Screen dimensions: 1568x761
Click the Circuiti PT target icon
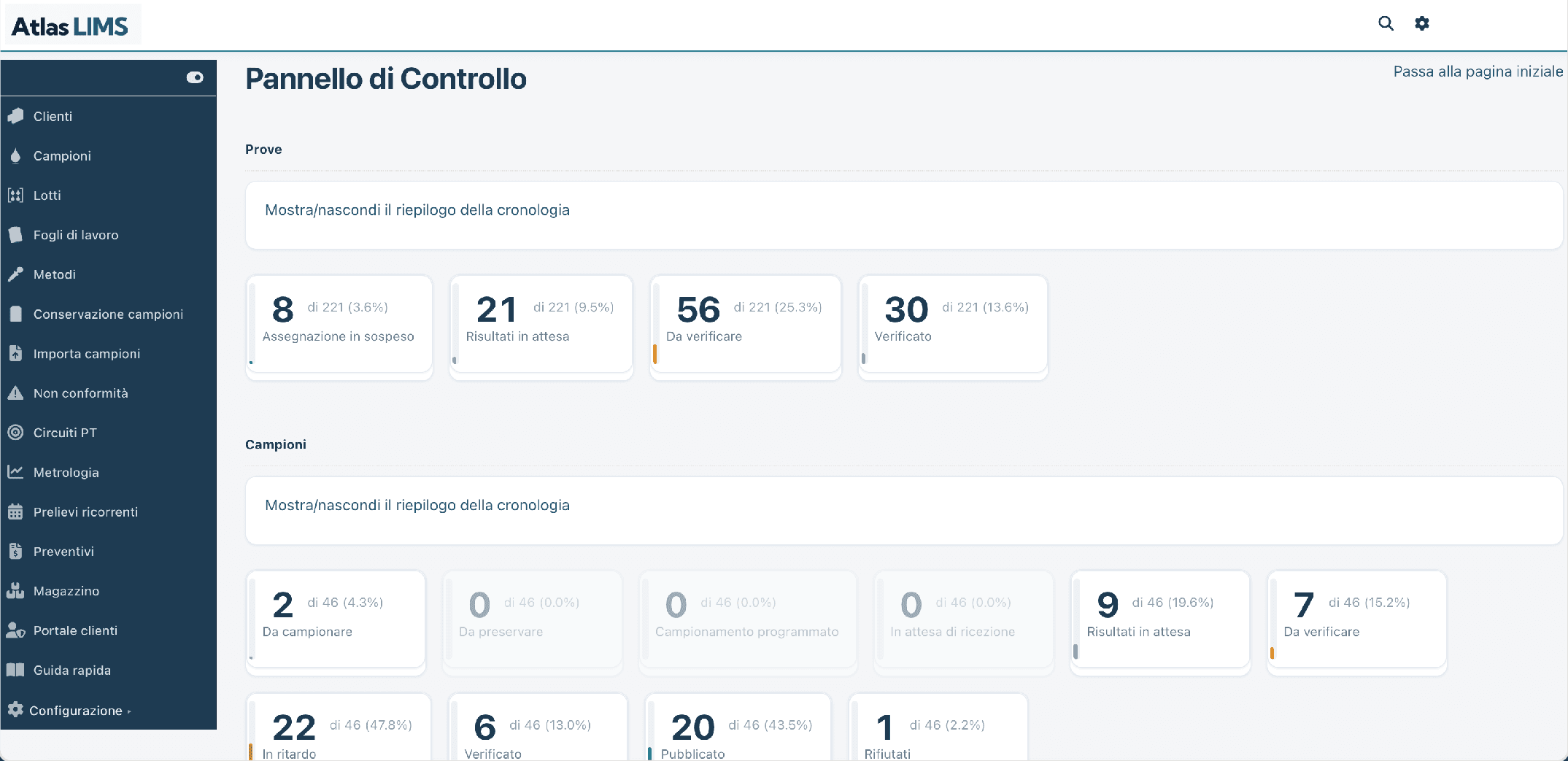(15, 432)
